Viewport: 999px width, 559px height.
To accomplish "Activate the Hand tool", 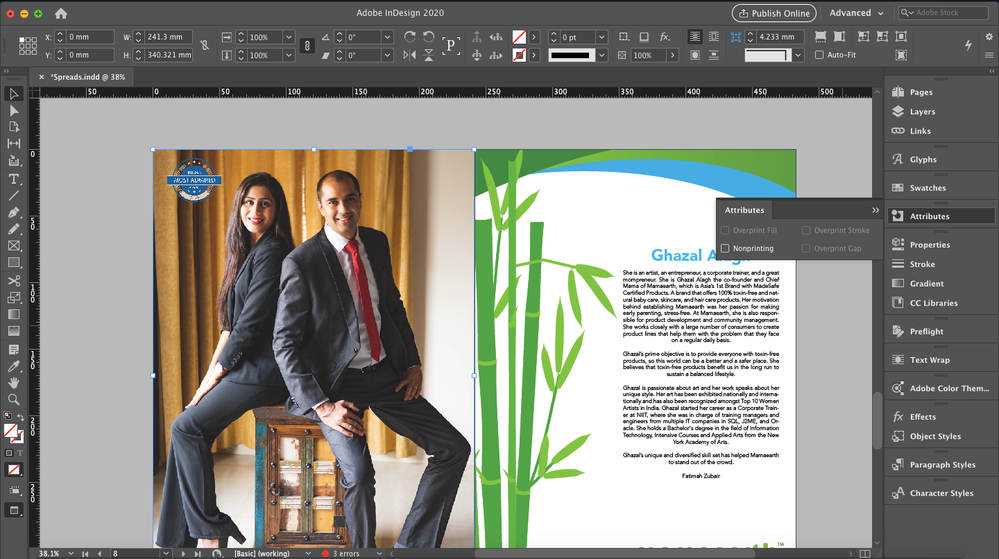I will tap(14, 383).
